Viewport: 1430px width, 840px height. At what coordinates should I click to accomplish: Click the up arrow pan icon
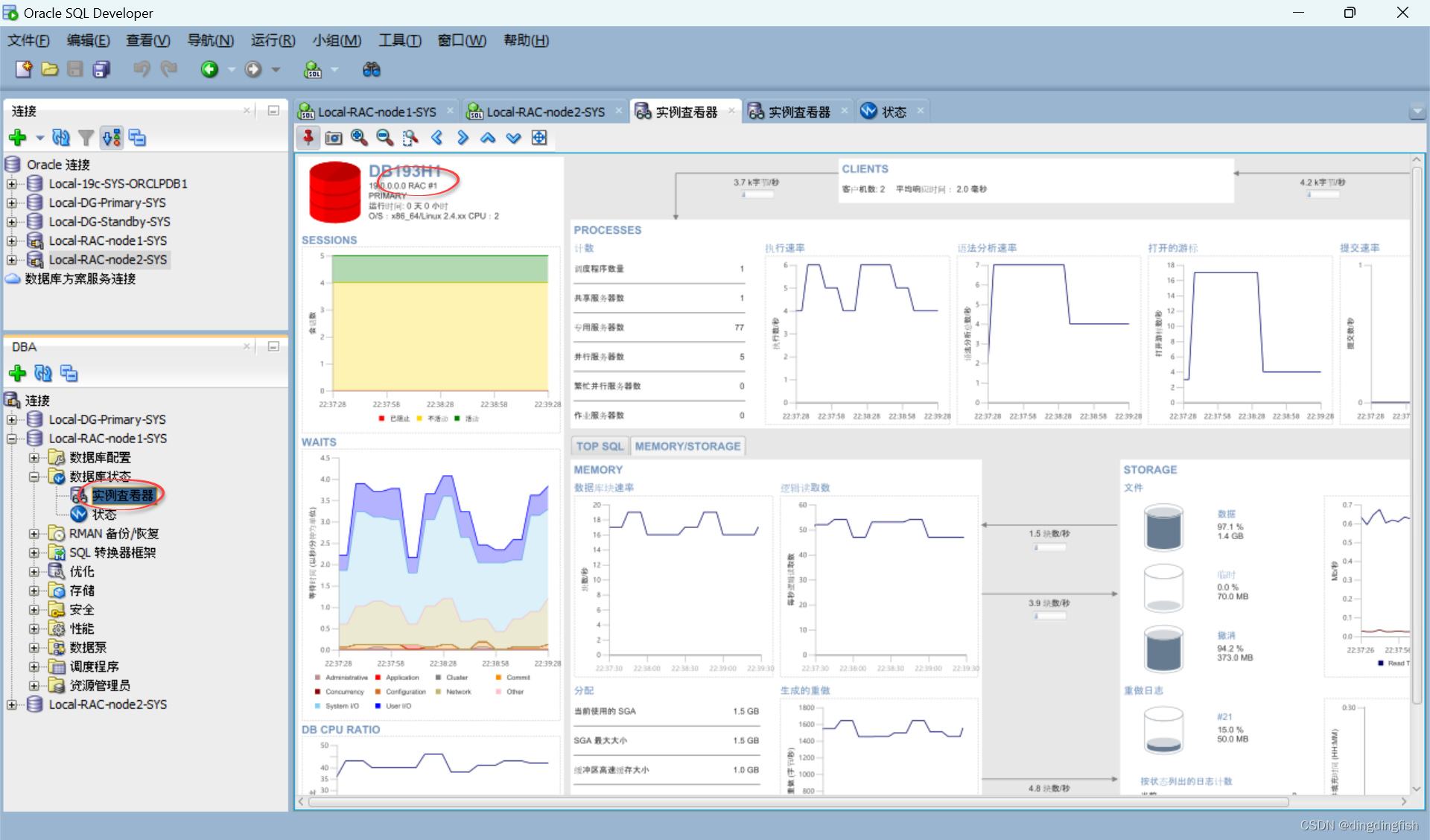[x=488, y=137]
